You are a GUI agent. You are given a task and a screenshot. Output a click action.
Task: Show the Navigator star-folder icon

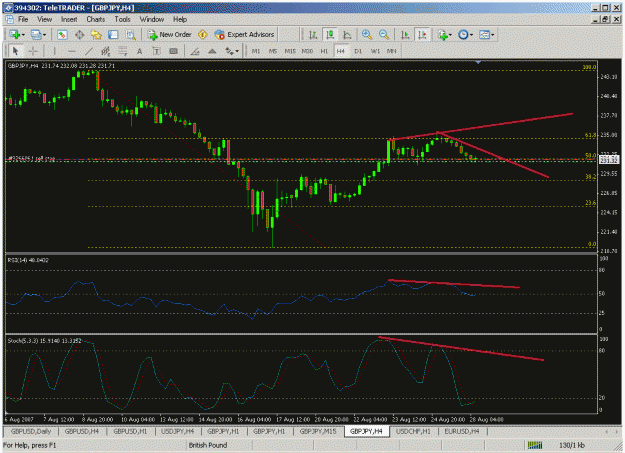click(x=96, y=35)
